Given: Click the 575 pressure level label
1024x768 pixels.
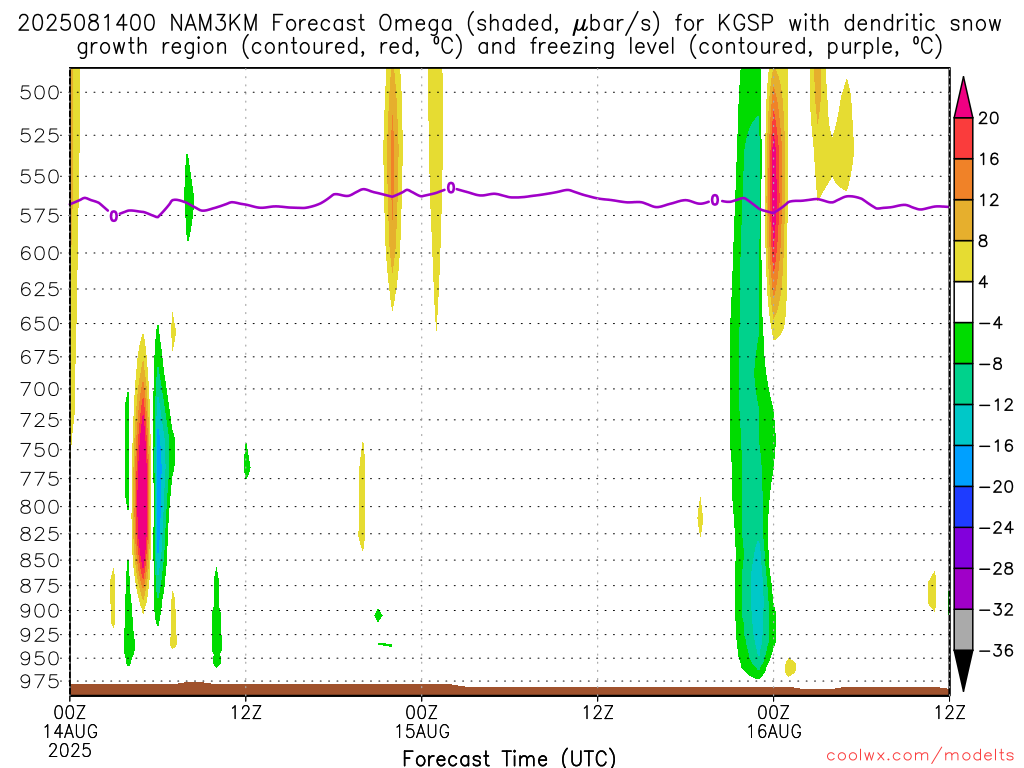Looking at the screenshot, I should tap(40, 216).
